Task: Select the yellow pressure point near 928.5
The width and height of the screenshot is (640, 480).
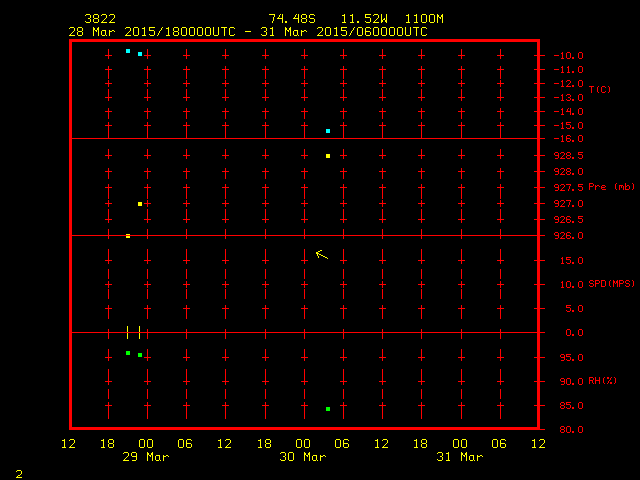Action: pos(328,156)
